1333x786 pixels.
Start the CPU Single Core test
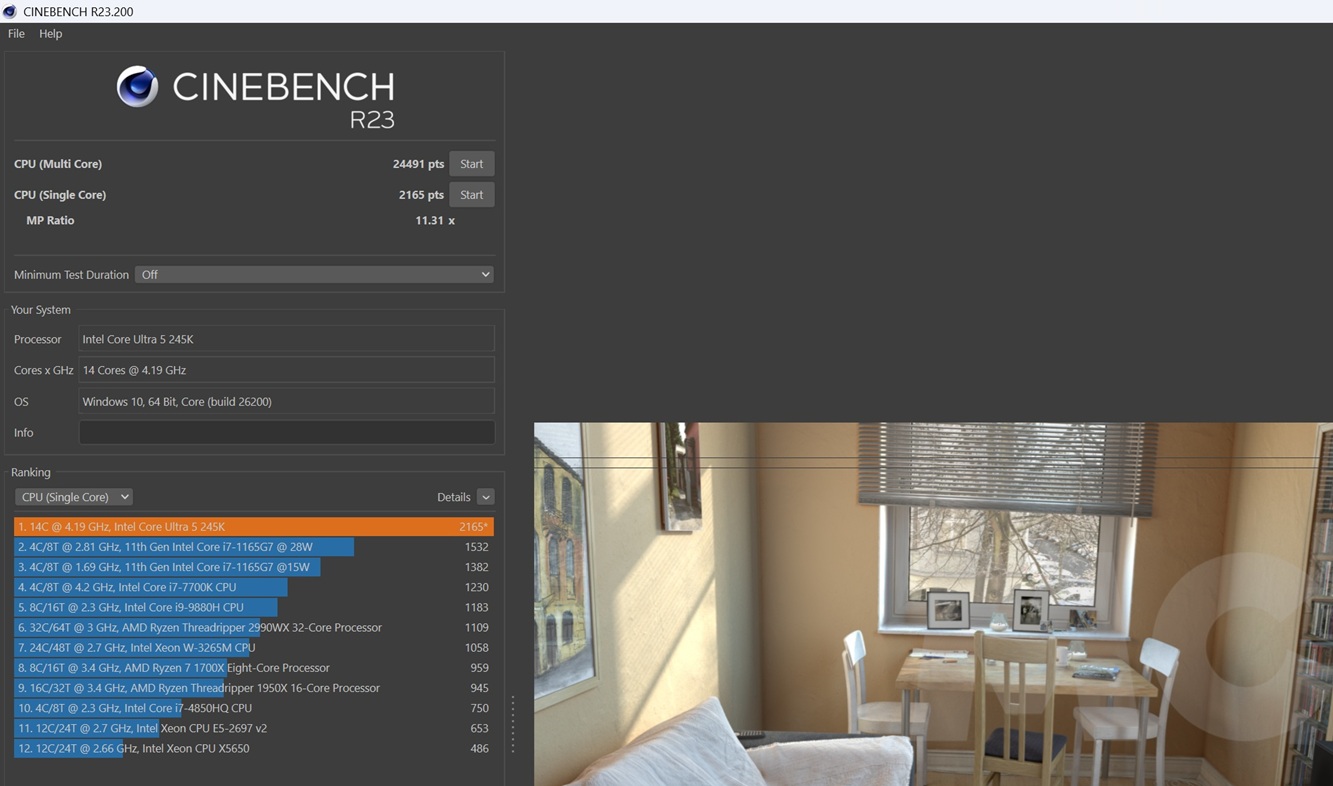pyautogui.click(x=471, y=195)
